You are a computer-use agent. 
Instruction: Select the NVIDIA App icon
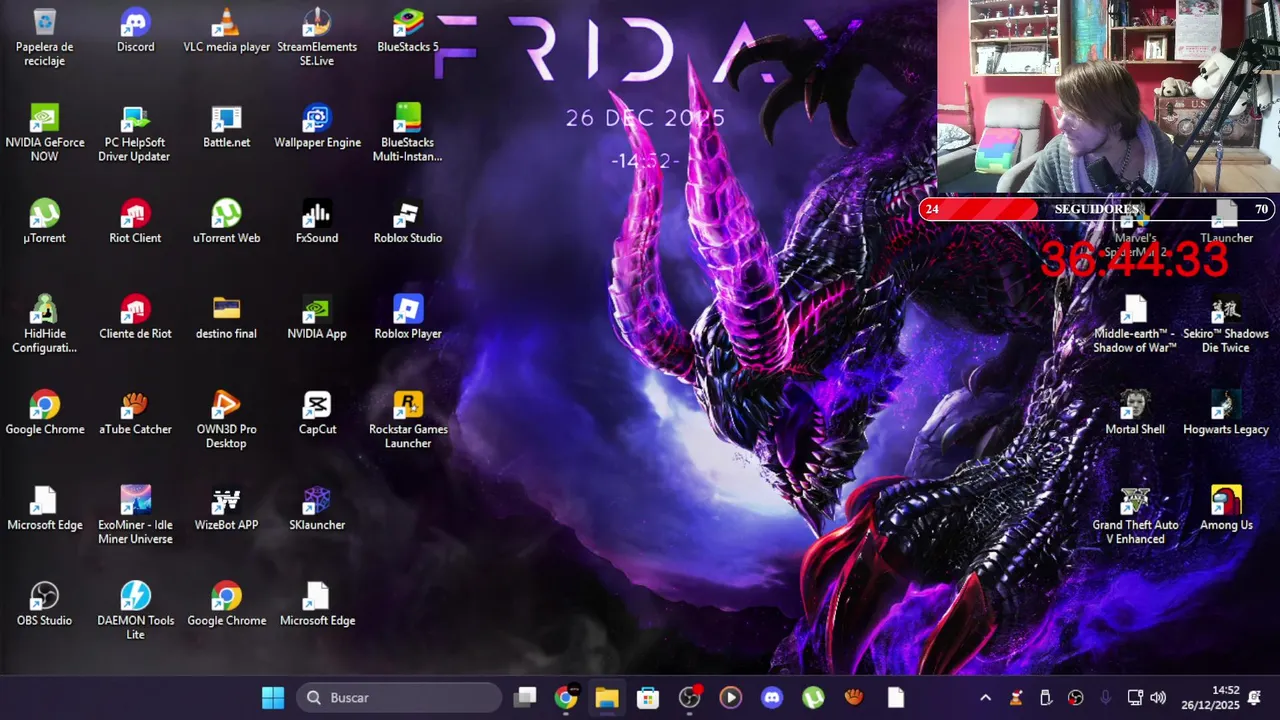point(317,317)
